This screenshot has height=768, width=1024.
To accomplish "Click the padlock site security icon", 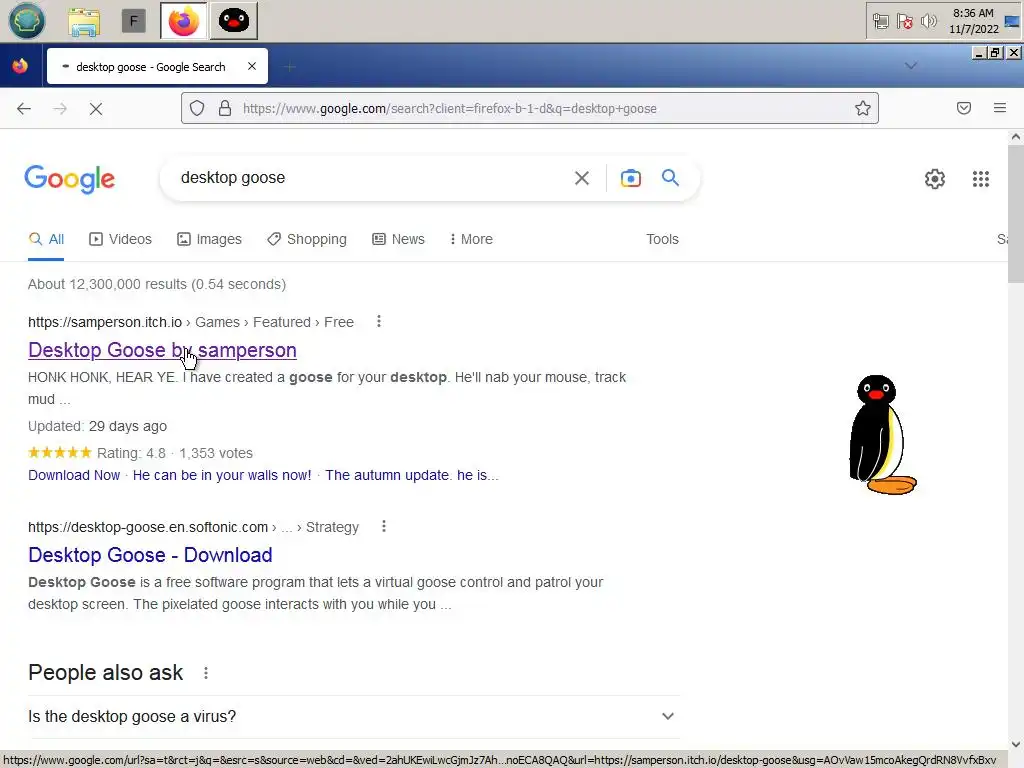I will (x=225, y=108).
